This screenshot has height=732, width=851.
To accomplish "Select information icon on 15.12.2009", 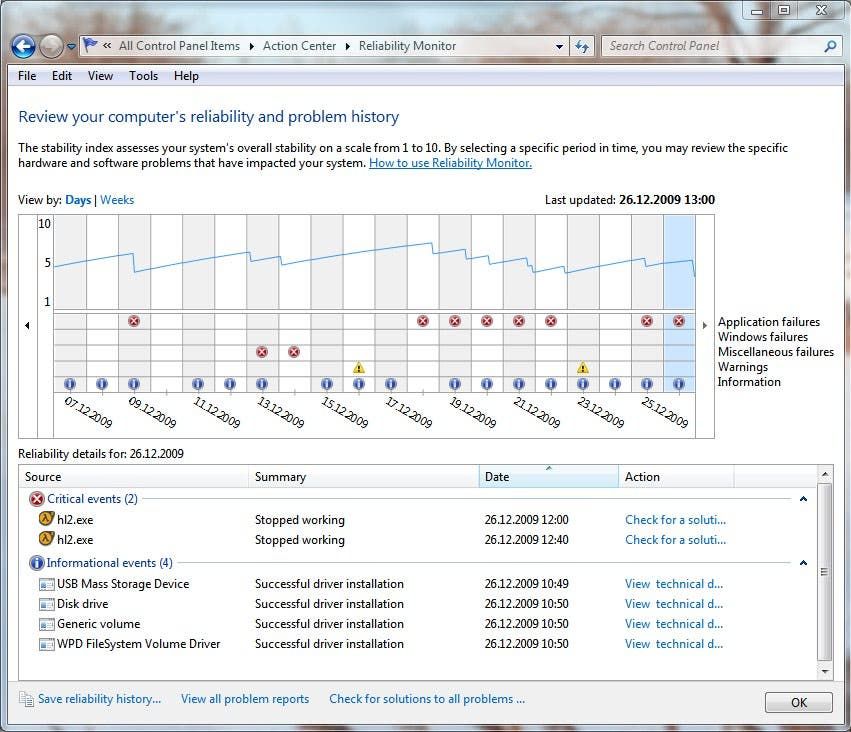I will coord(327,384).
